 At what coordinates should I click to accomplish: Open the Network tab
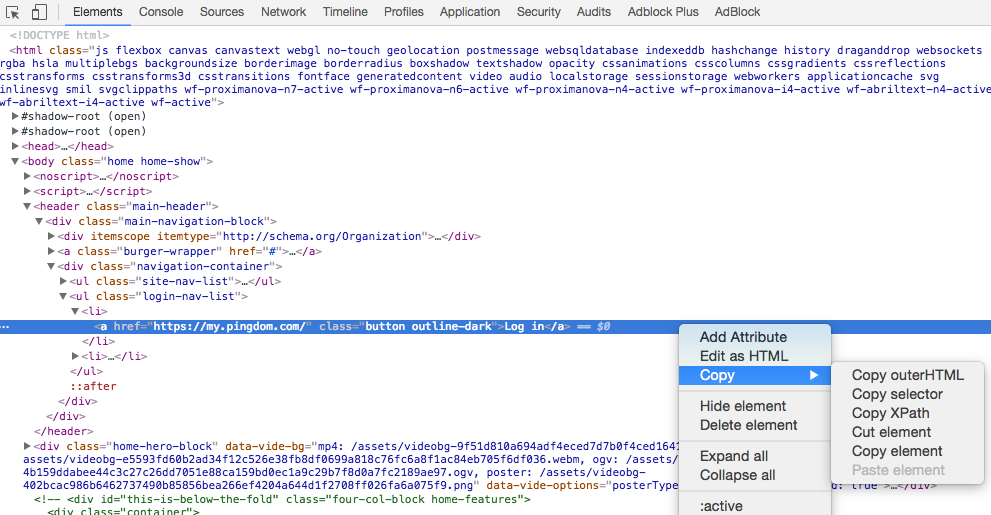[283, 12]
